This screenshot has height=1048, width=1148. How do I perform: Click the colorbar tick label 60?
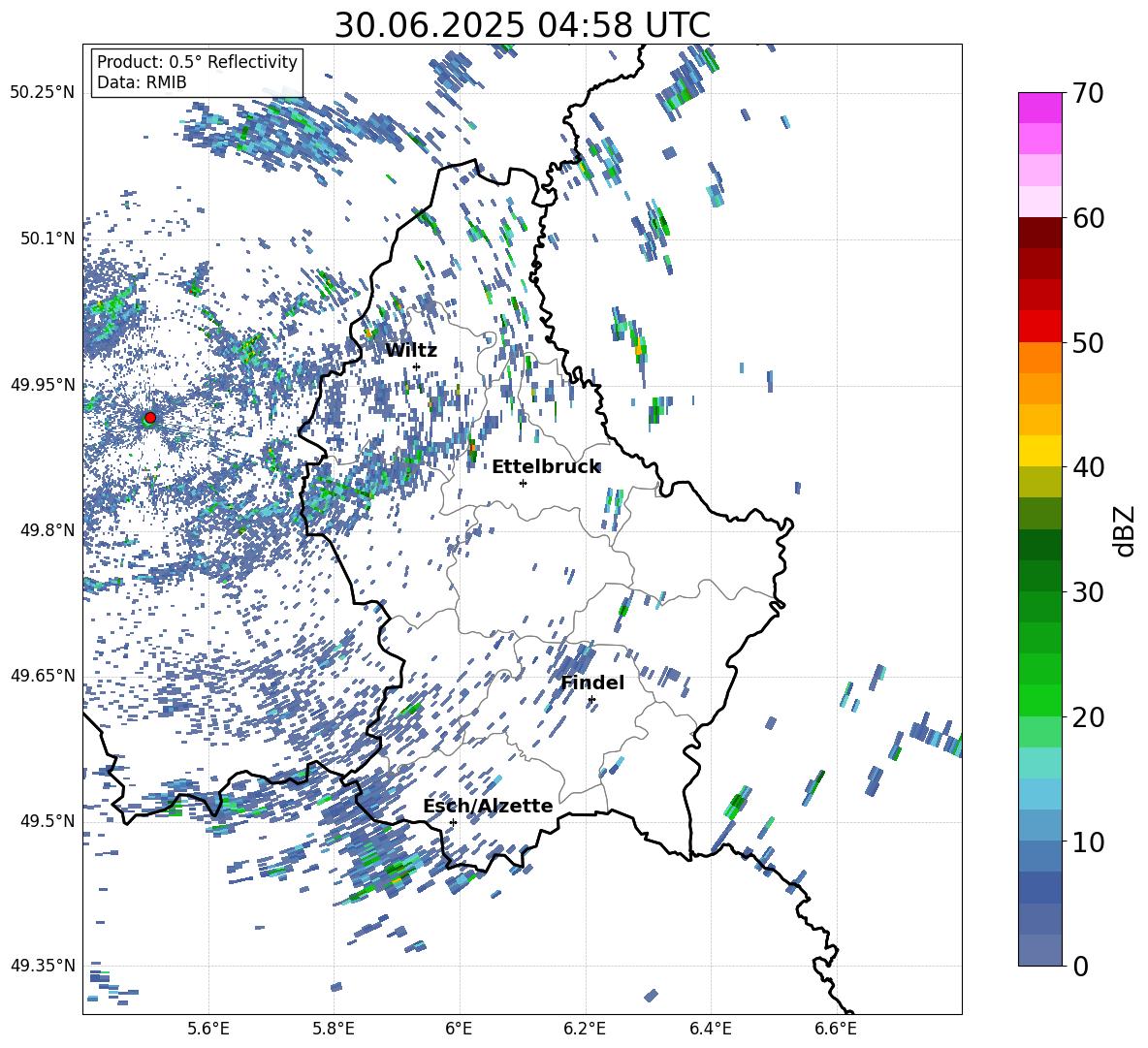pyautogui.click(x=1088, y=218)
